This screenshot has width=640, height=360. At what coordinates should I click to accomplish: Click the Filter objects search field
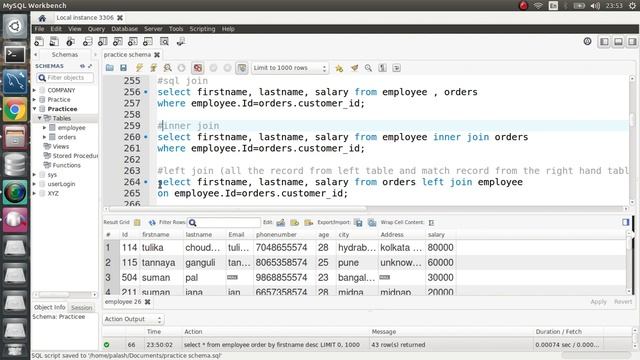pos(65,78)
